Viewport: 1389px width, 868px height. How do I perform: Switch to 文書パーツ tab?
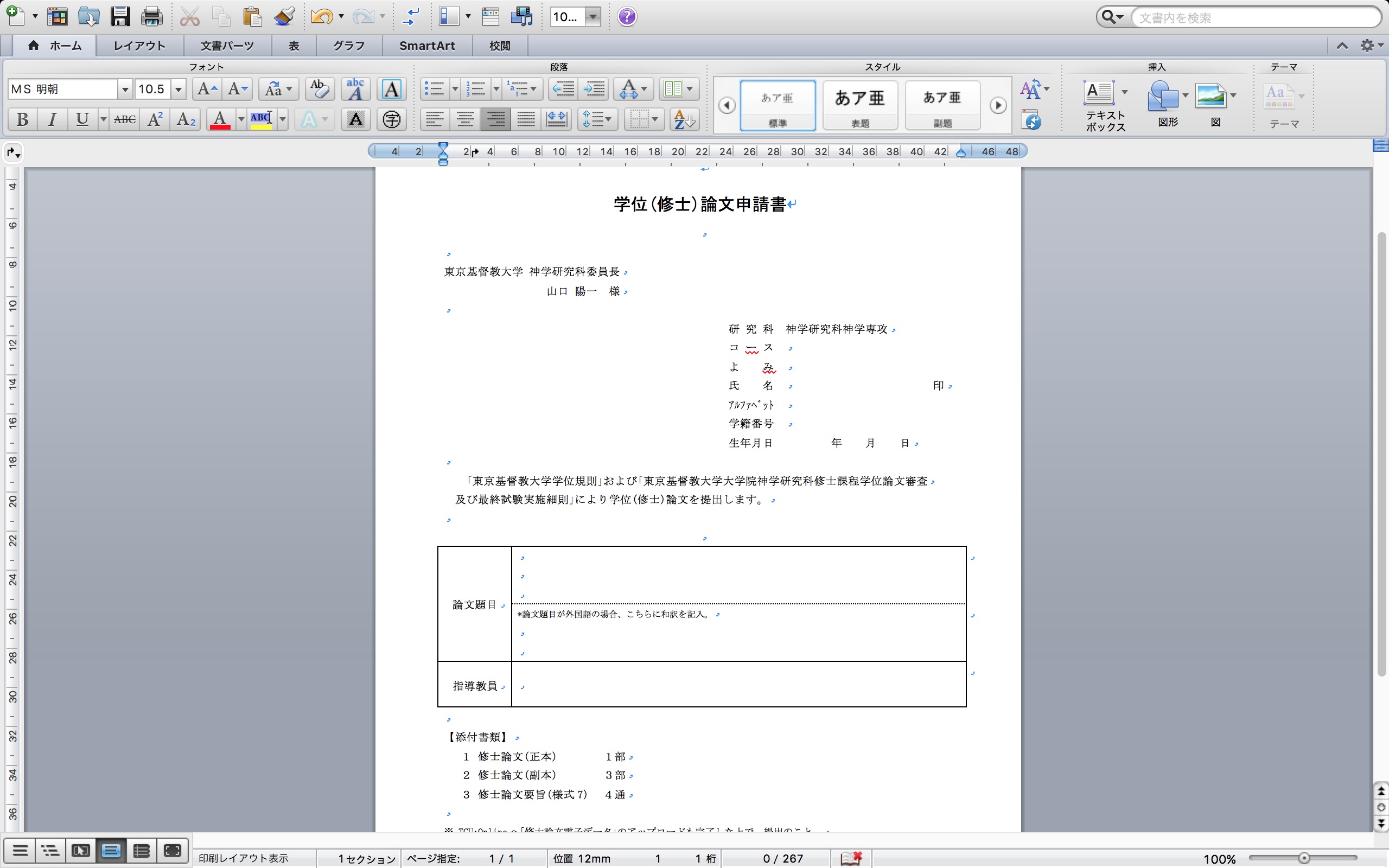[x=227, y=46]
